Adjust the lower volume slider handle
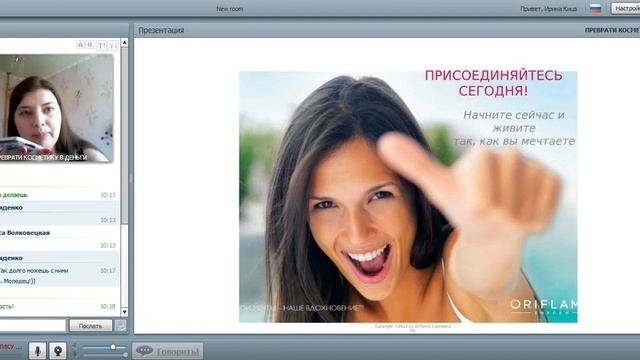The height and width of the screenshot is (360, 640). [125, 355]
